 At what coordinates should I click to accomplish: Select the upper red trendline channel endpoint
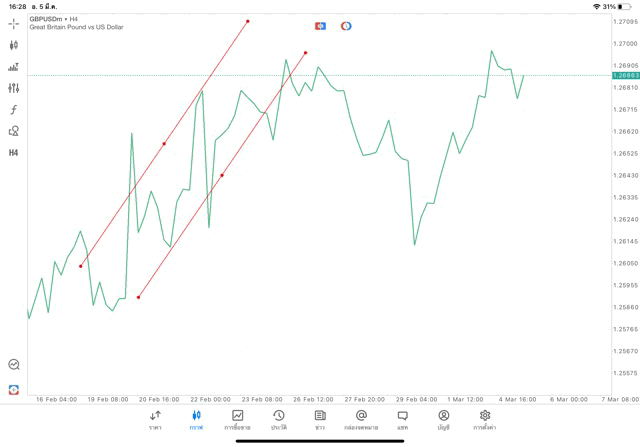[x=248, y=21]
